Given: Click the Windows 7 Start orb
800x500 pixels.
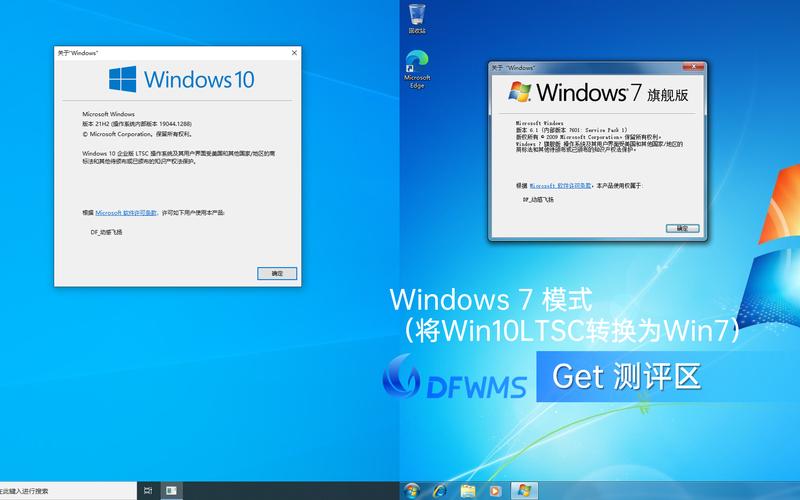Looking at the screenshot, I should click(412, 491).
